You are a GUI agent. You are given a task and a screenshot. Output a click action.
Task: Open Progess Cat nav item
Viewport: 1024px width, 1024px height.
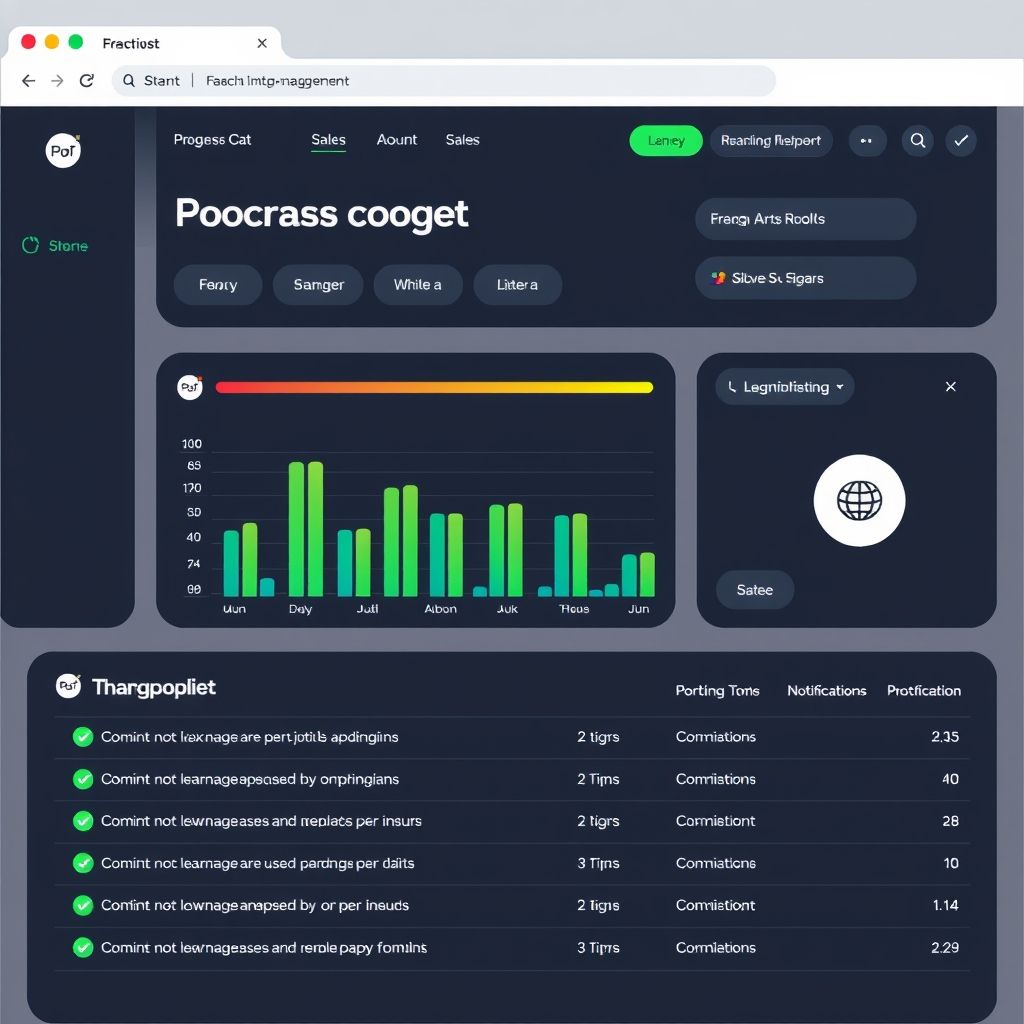click(212, 140)
